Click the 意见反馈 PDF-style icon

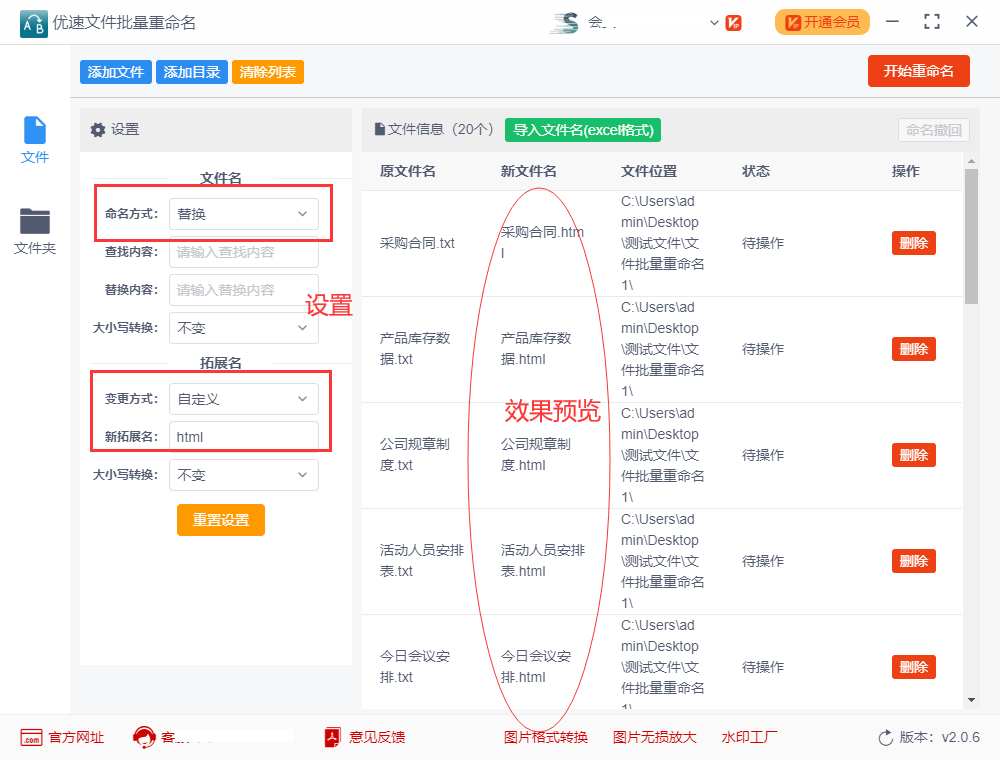pos(332,738)
